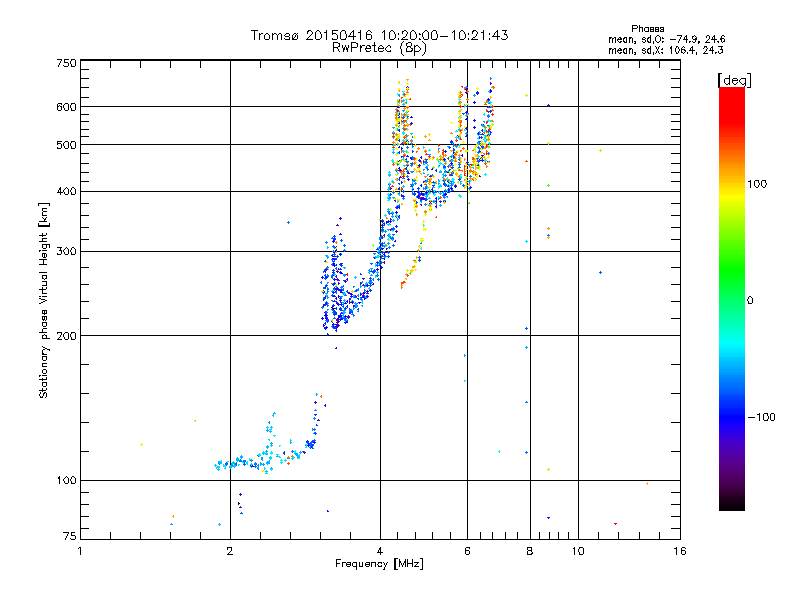The image size is (800, 600).
Task: Click the "Stationary phase Virtual Height [km]" axis label
Action: tap(43, 300)
